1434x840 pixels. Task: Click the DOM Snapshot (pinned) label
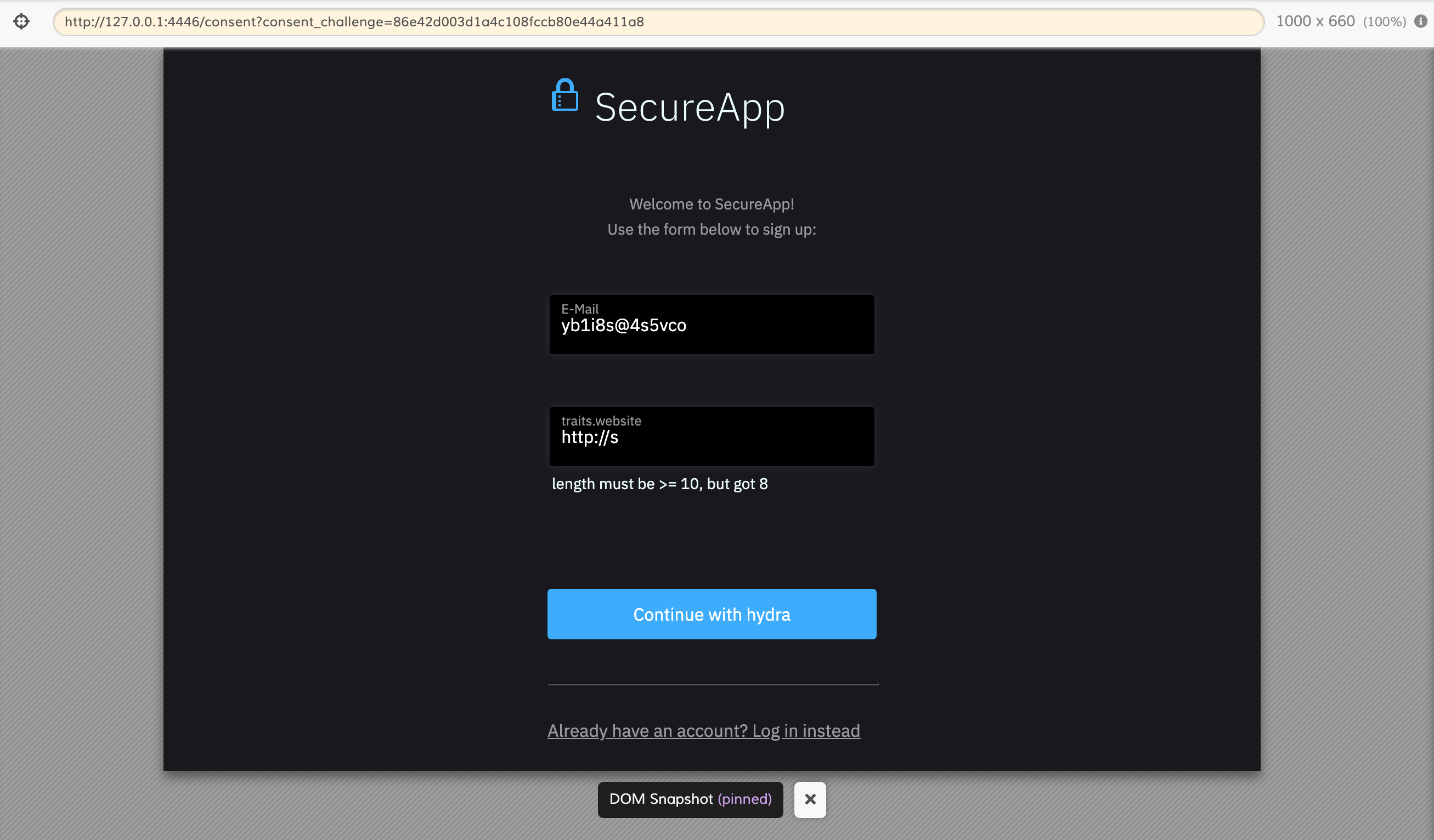tap(690, 799)
